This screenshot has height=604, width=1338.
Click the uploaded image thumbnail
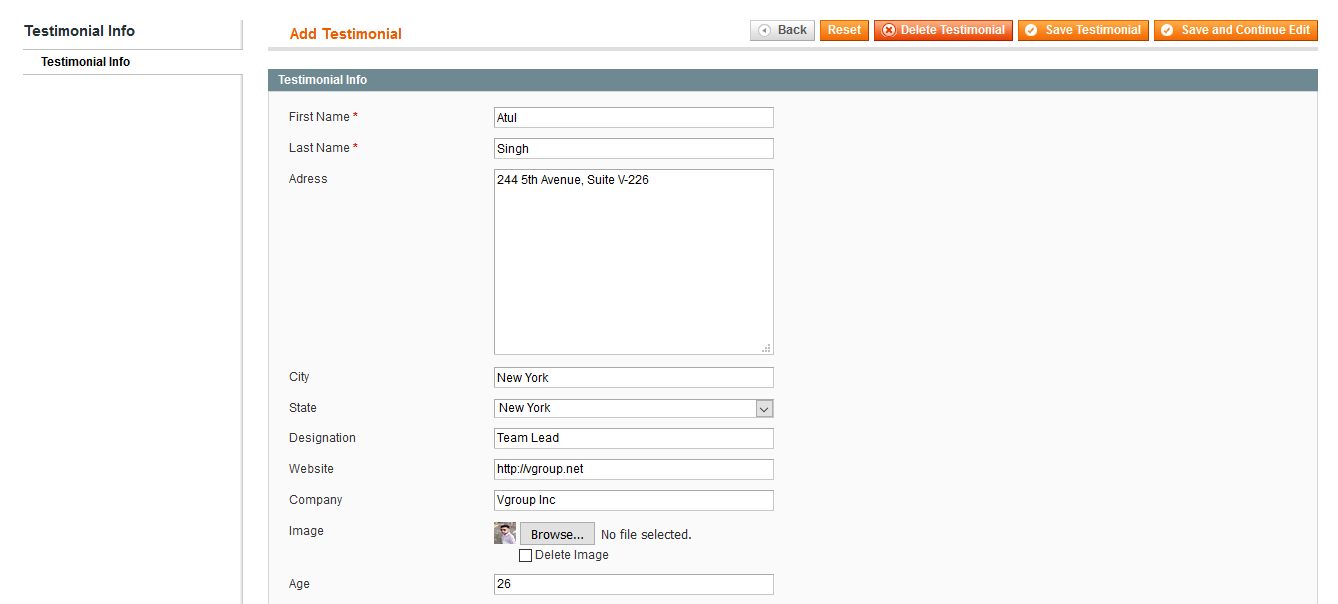coord(505,534)
